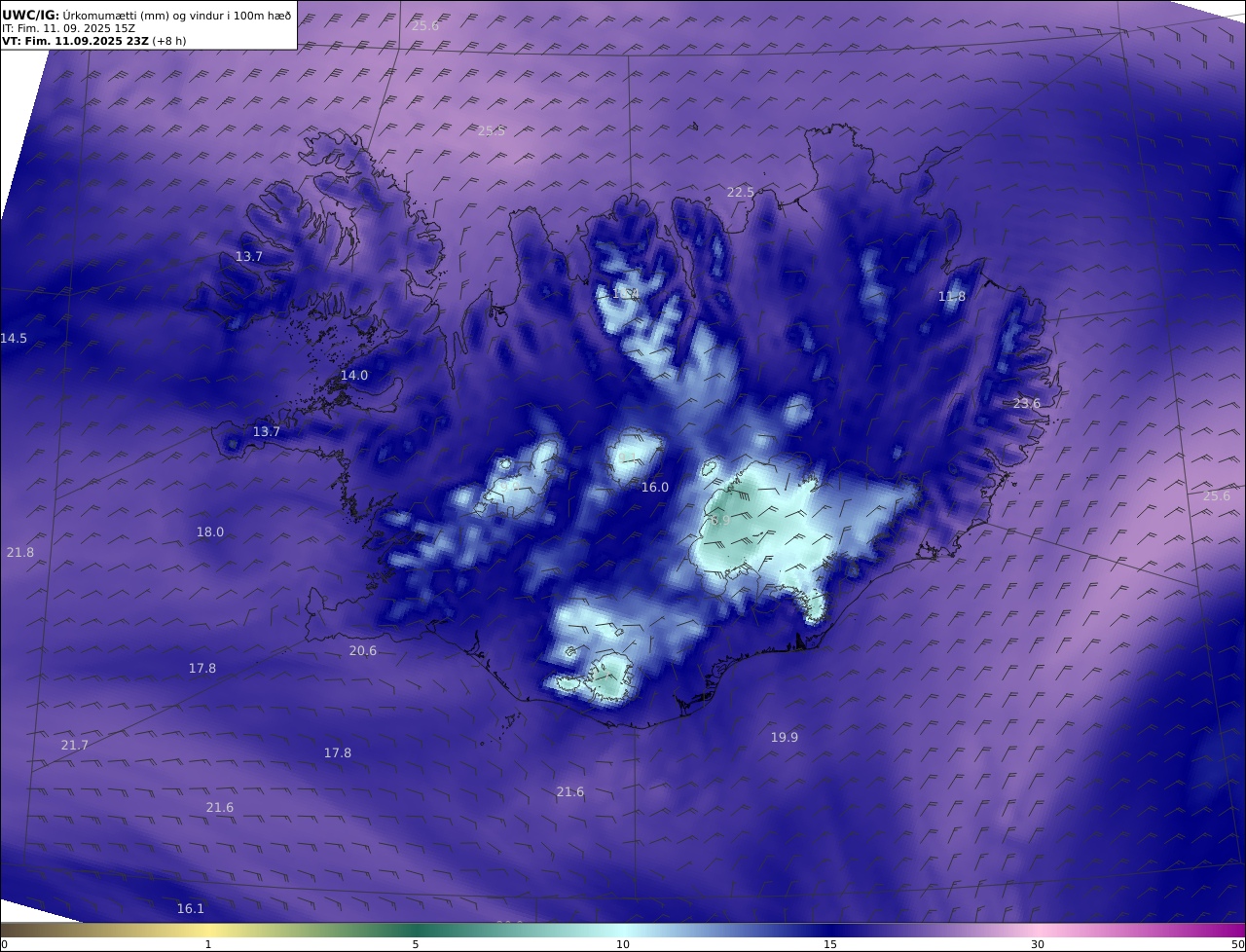Click the '1' tick on the color scale

pyautogui.click(x=208, y=944)
